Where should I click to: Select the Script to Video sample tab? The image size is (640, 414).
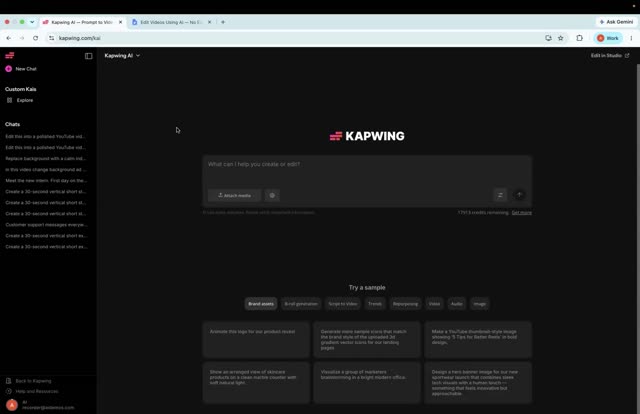tap(343, 304)
